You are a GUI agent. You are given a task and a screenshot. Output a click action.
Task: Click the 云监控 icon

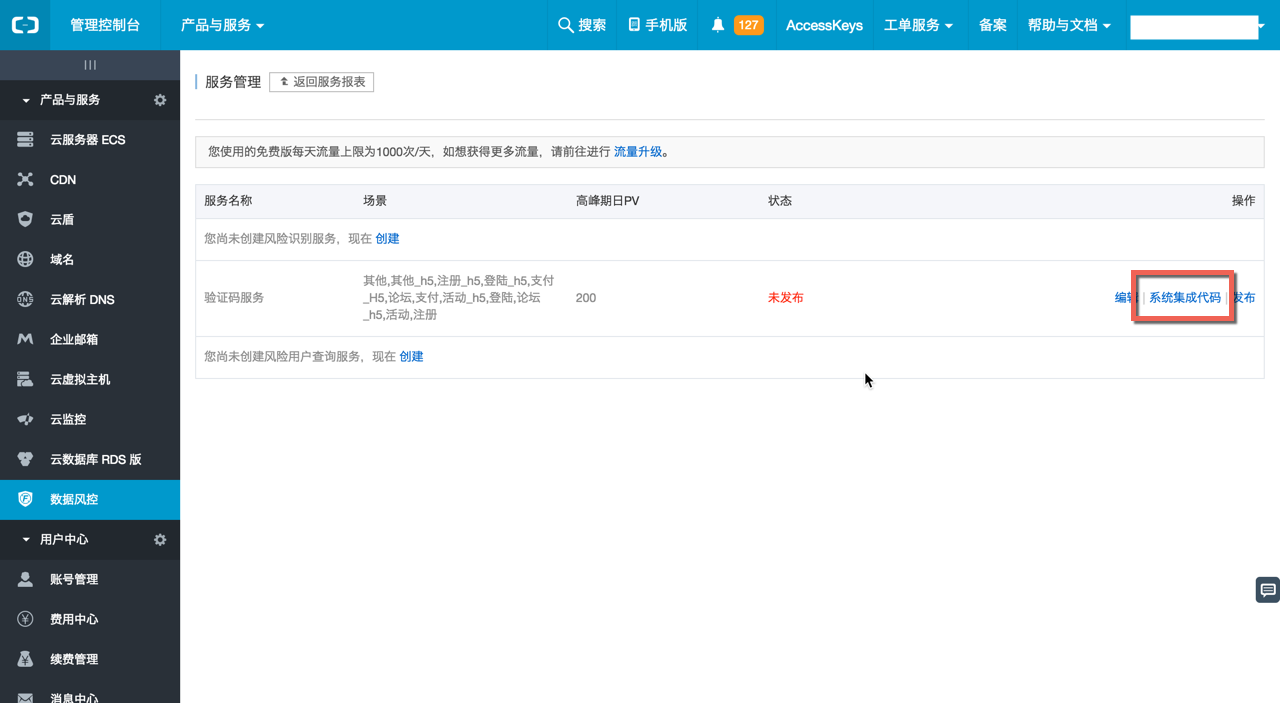(25, 419)
